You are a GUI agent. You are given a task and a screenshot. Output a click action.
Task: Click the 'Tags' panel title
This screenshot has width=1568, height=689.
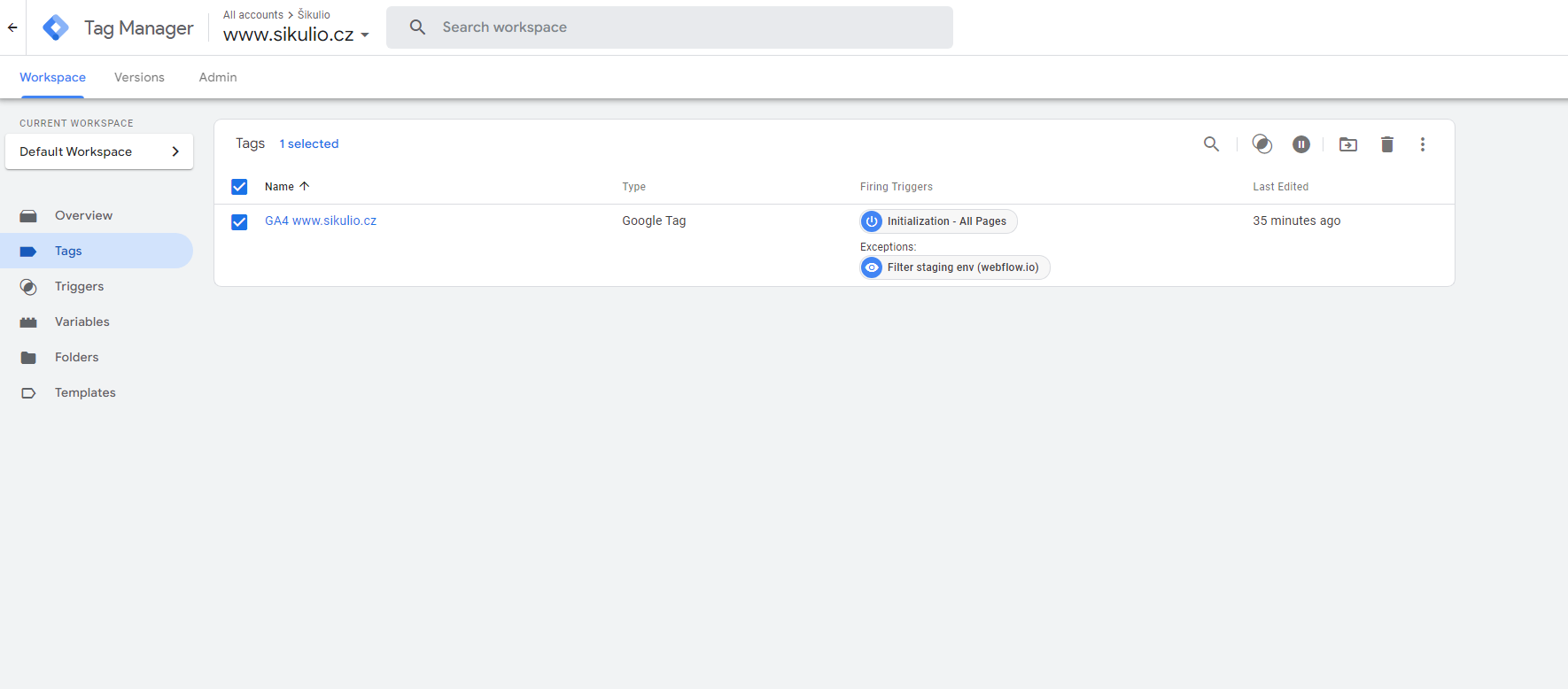(251, 143)
